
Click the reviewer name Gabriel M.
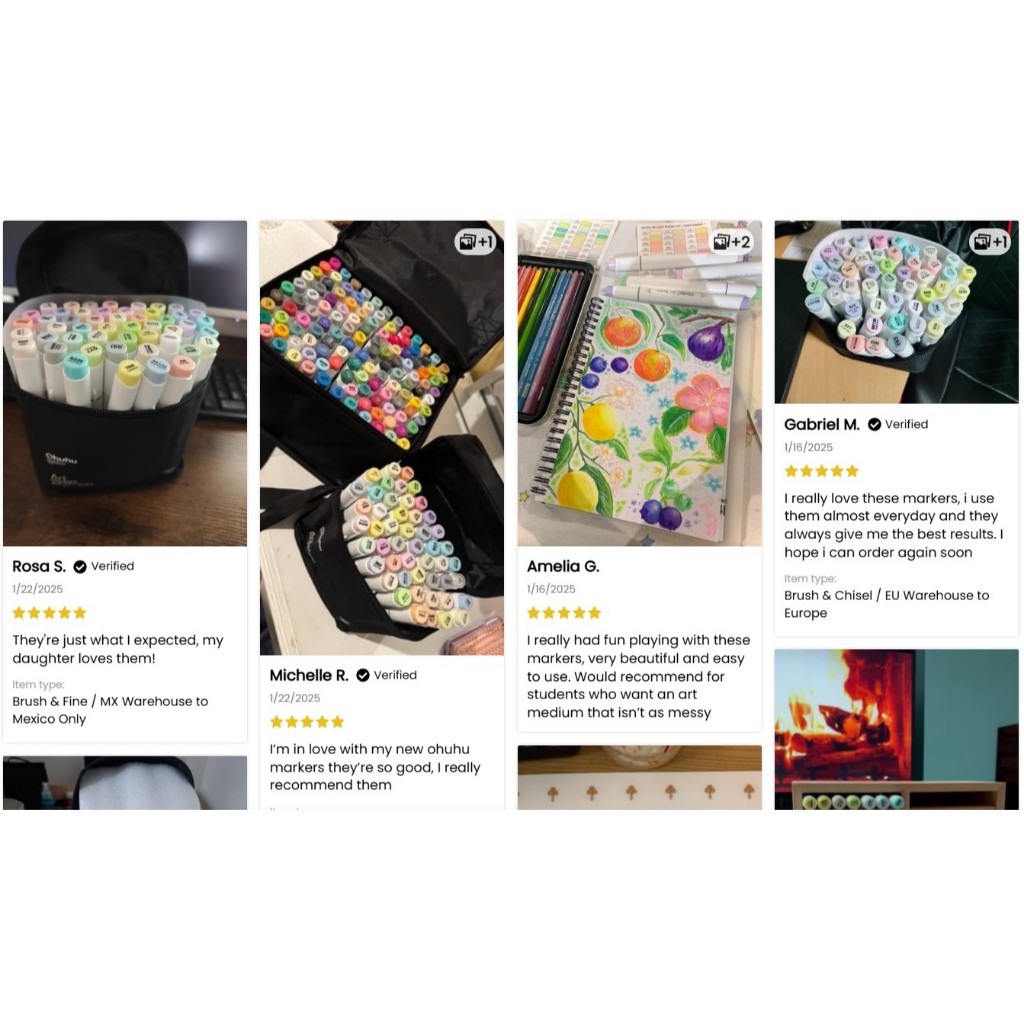pyautogui.click(x=822, y=424)
